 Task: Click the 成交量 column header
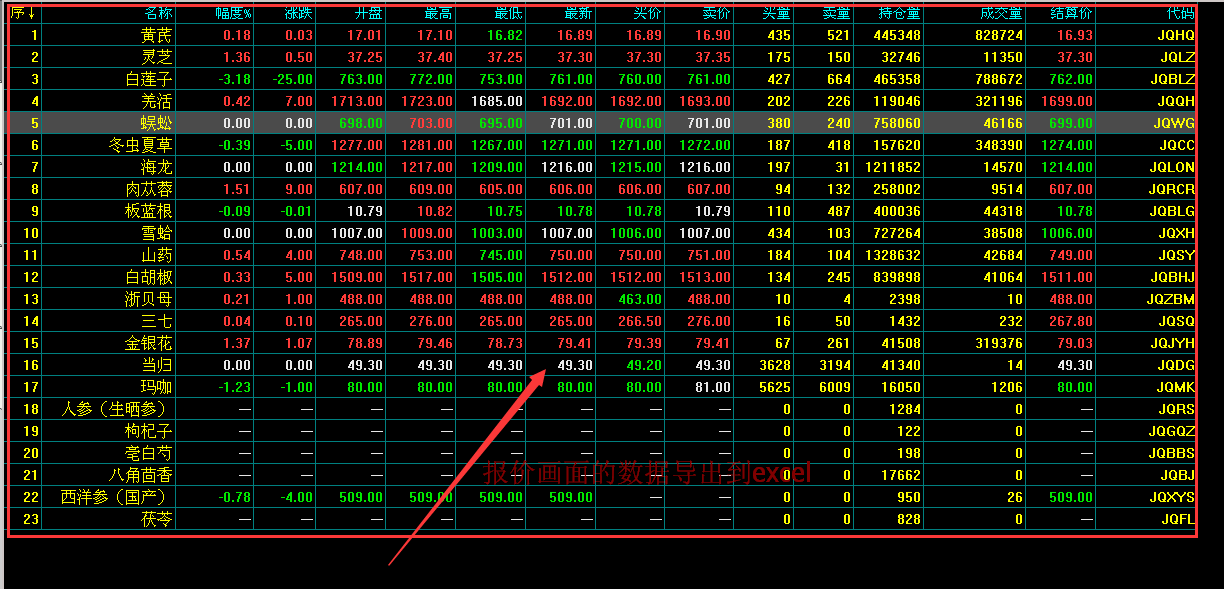(1001, 14)
